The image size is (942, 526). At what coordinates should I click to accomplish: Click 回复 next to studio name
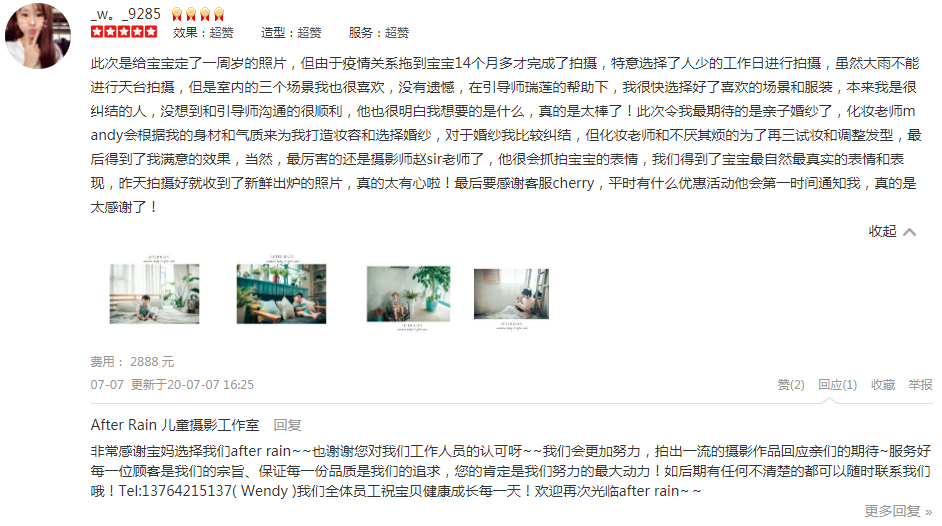click(x=287, y=425)
